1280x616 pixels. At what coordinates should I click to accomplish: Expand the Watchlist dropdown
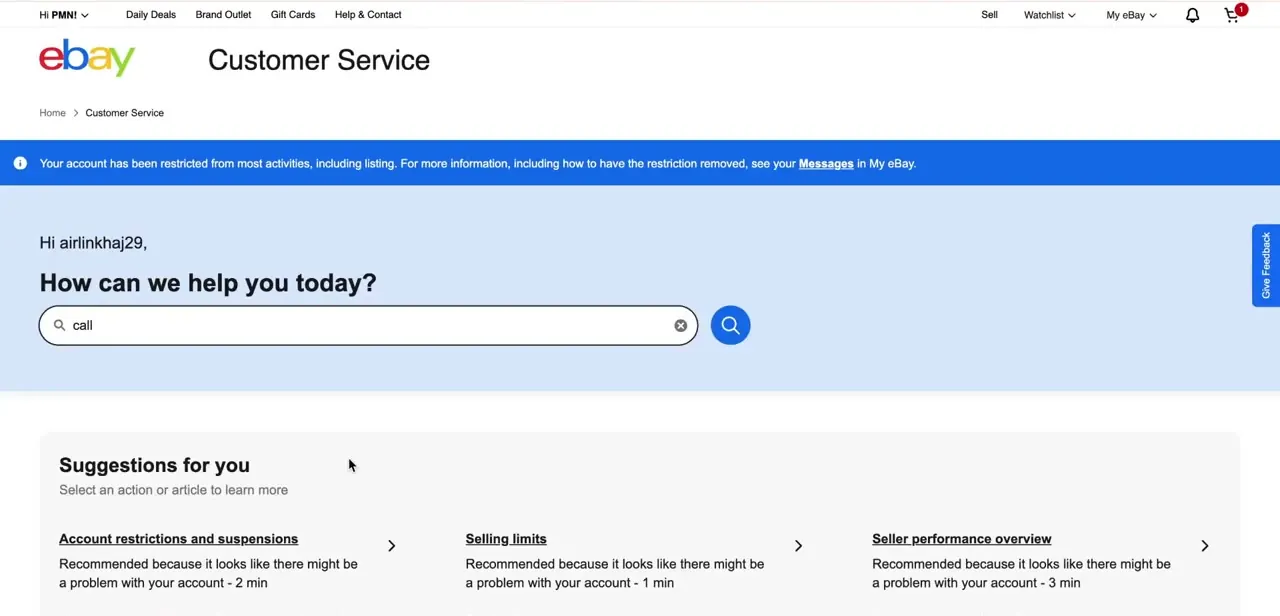click(1050, 15)
